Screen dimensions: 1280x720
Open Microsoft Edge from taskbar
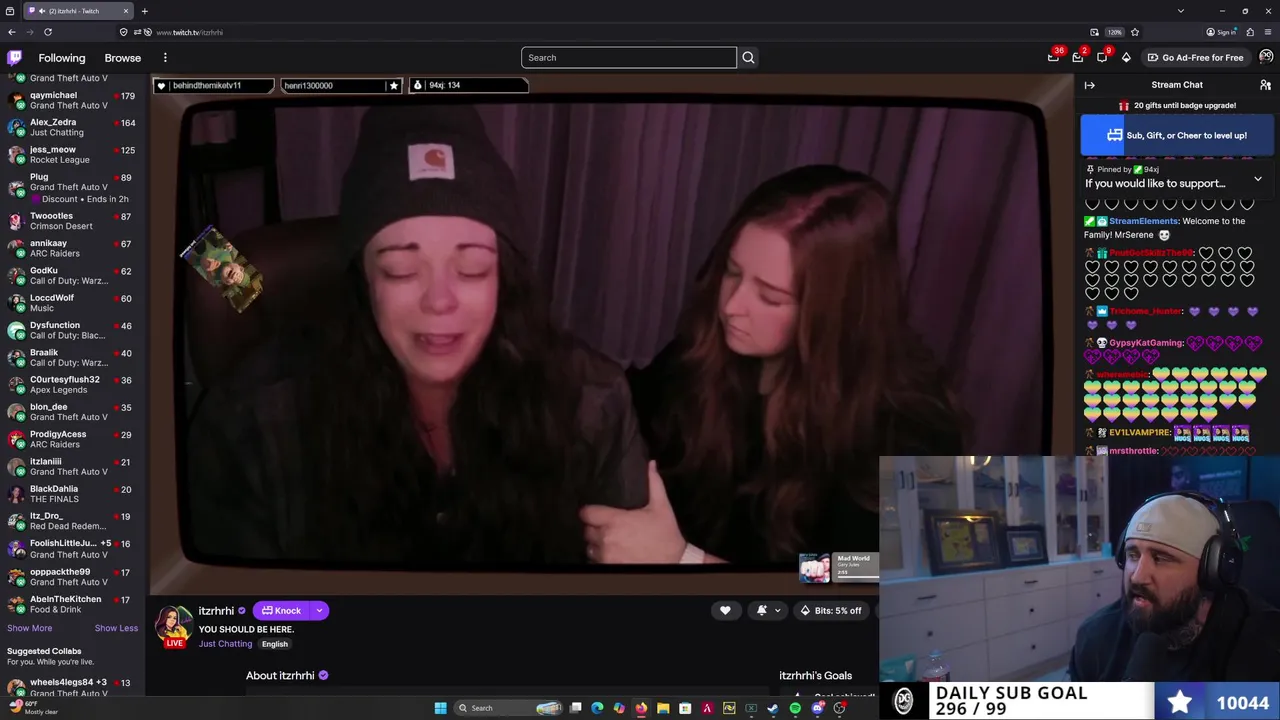(x=597, y=708)
